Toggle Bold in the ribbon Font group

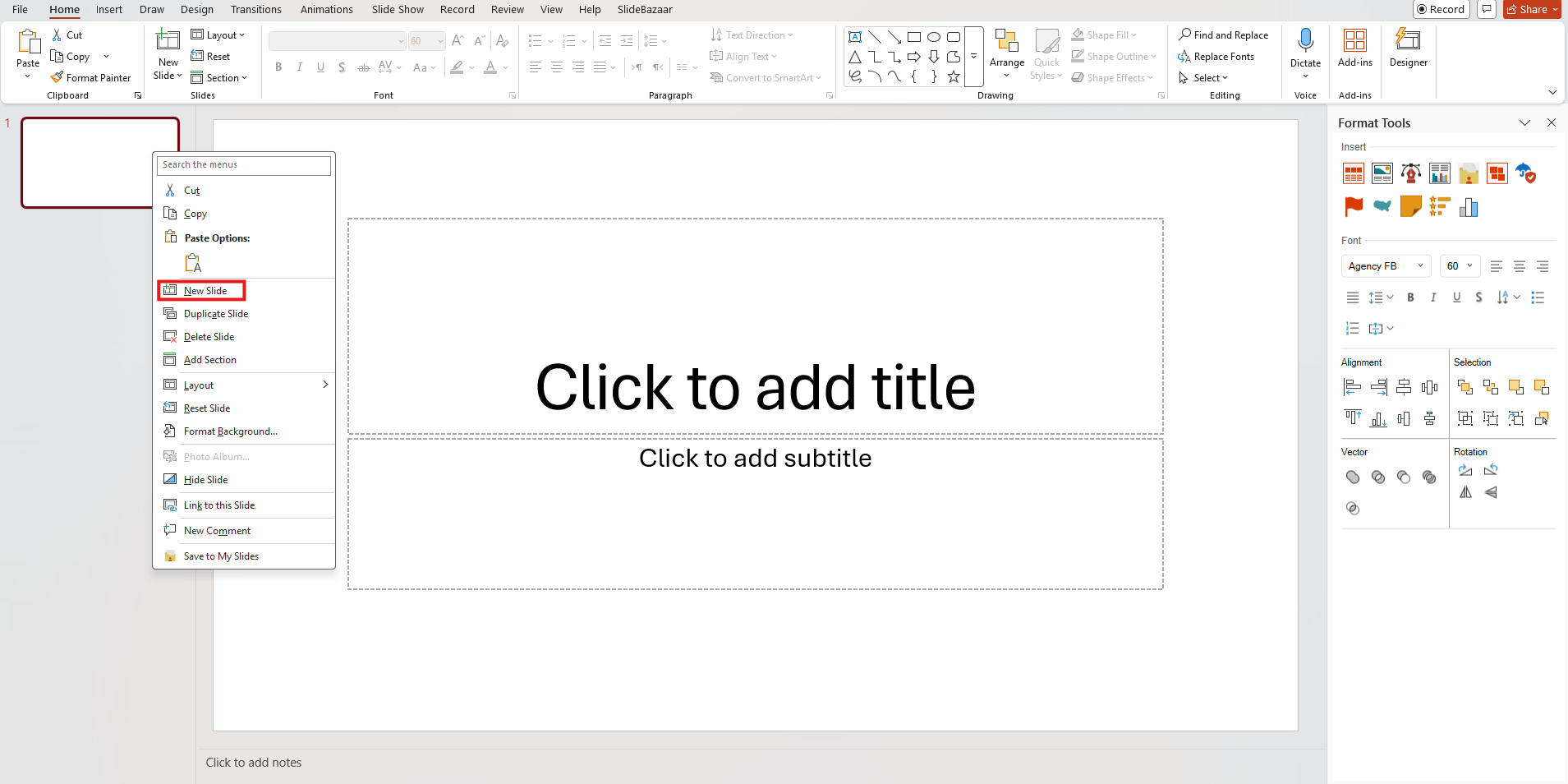[278, 67]
